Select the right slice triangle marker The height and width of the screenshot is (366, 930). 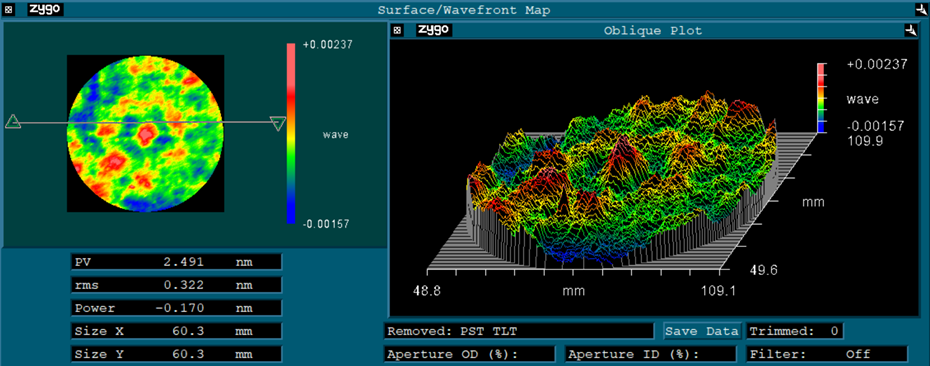click(277, 123)
